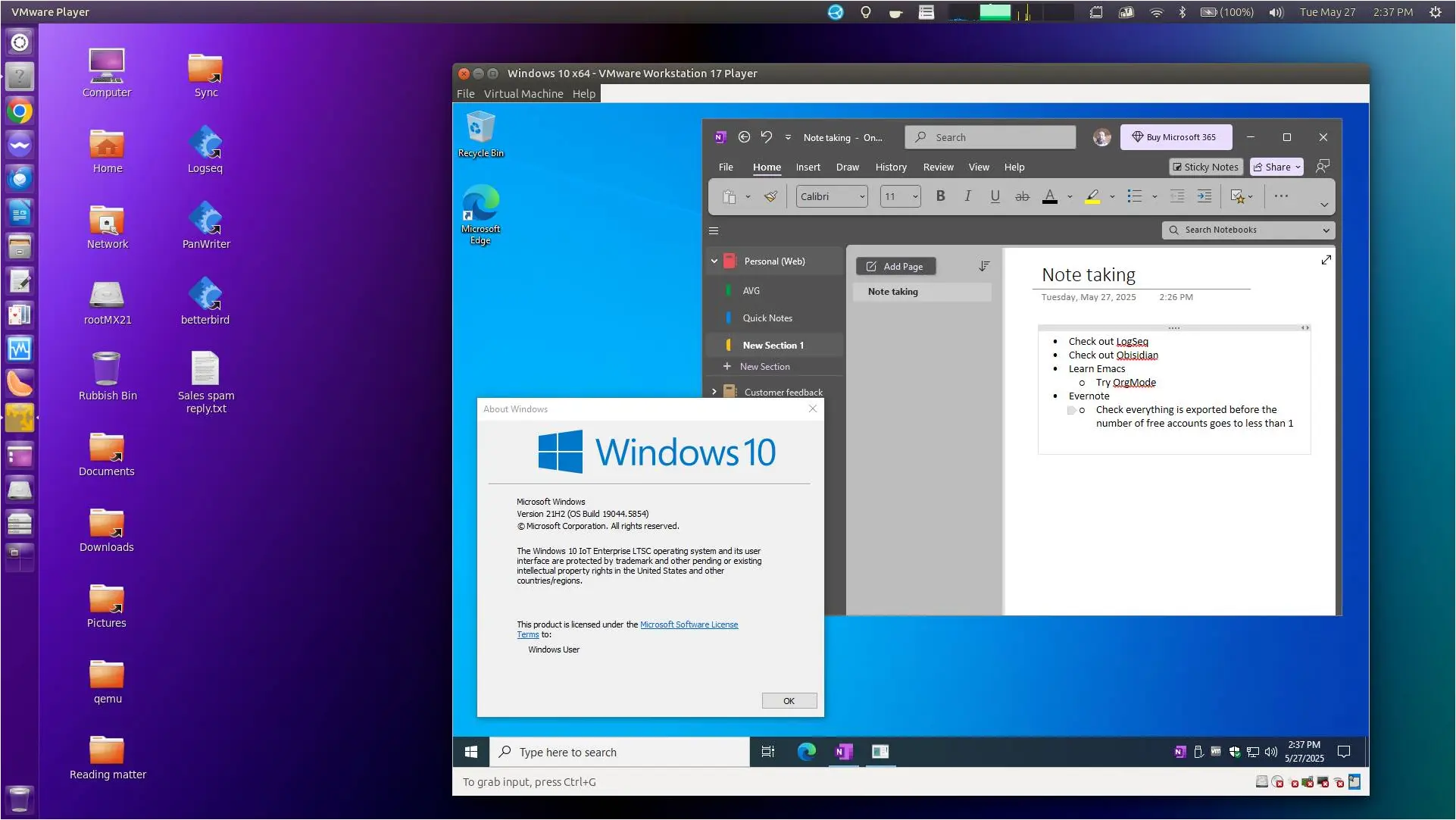Undo the last action in OneNote
Viewport: 1456px width, 820px height.
point(767,137)
